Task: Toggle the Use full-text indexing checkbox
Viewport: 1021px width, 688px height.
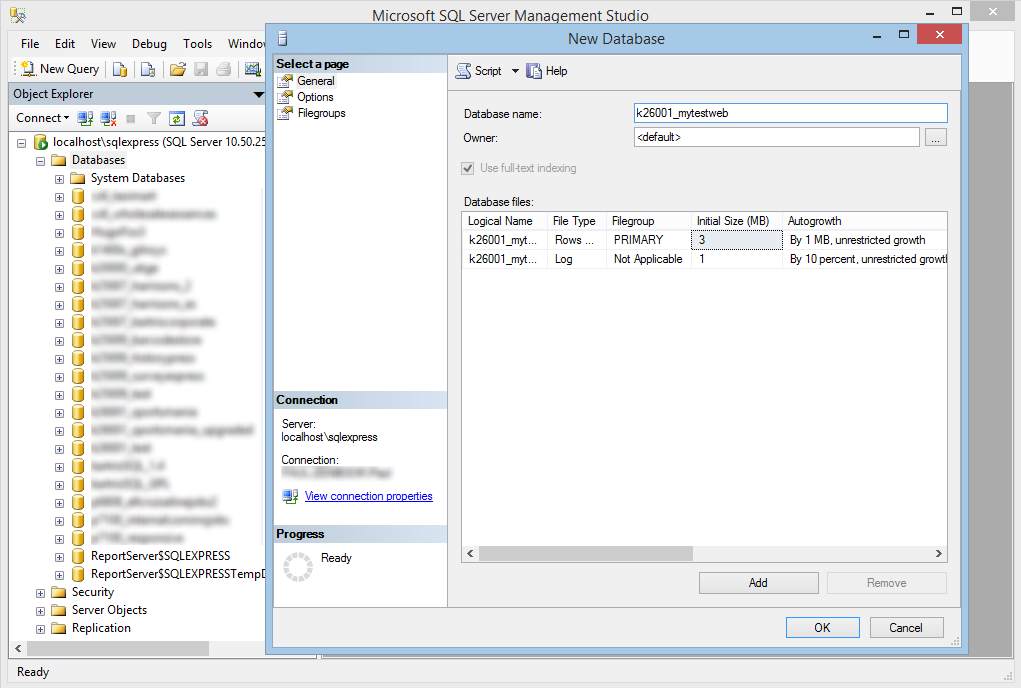Action: [467, 168]
